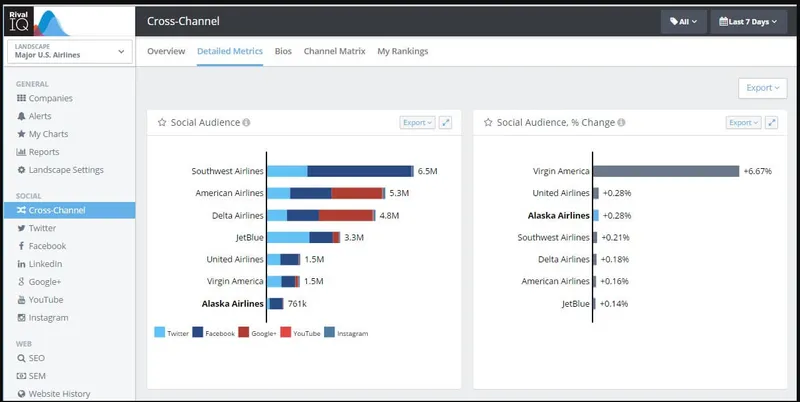Click the American Airlines 5.3M value

tap(399, 193)
